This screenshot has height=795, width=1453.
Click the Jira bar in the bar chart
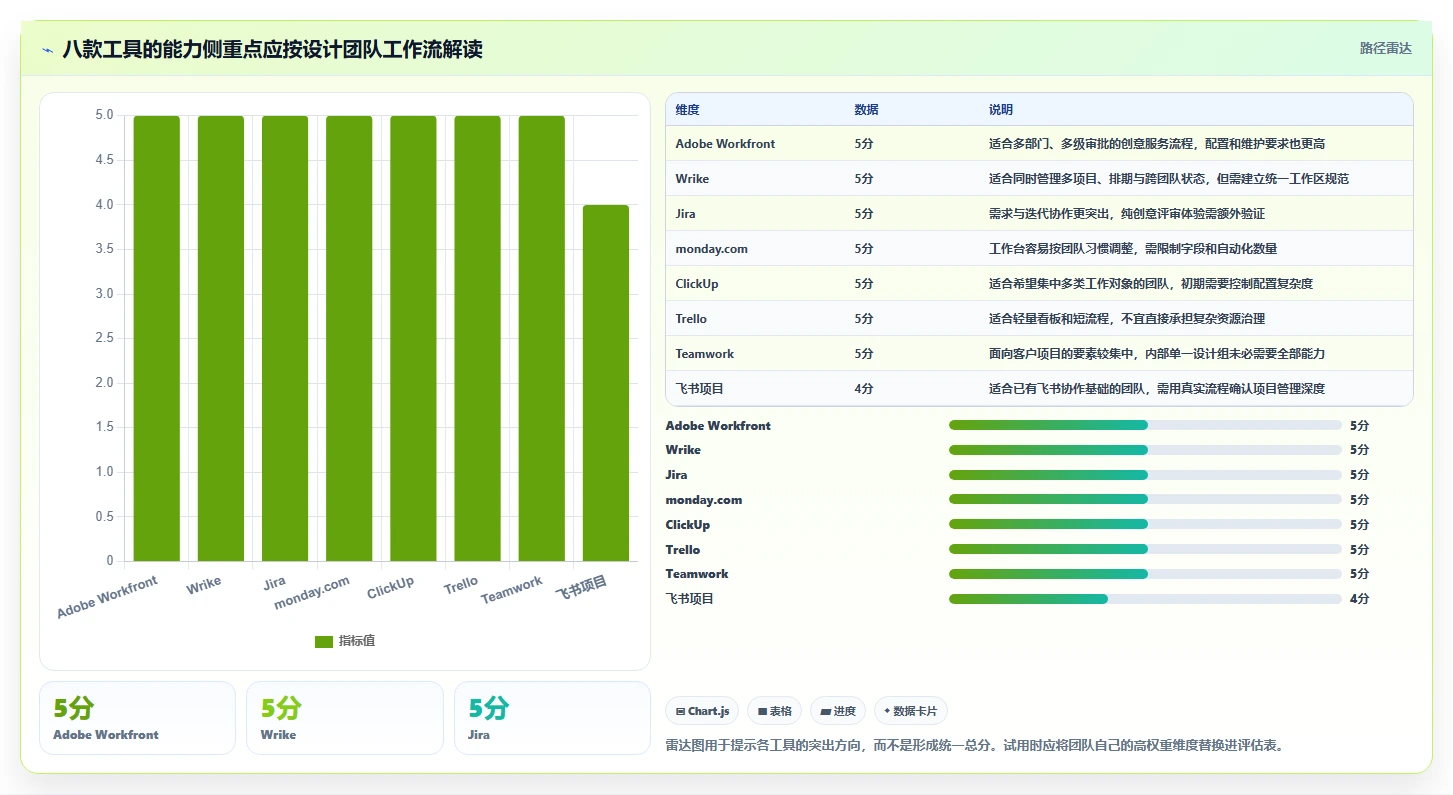[x=285, y=338]
